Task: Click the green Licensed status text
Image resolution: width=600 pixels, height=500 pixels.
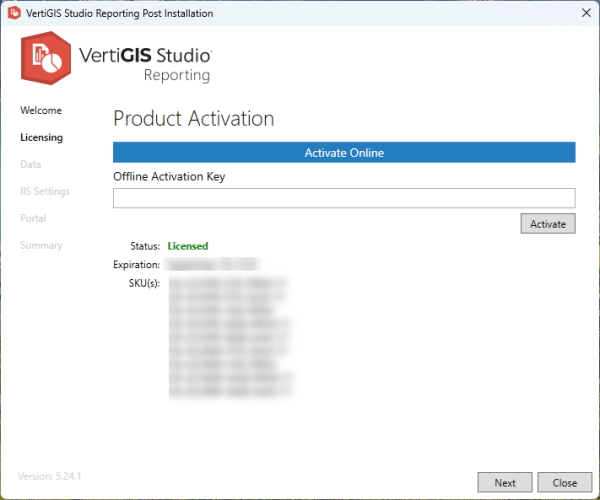Action: coord(188,245)
